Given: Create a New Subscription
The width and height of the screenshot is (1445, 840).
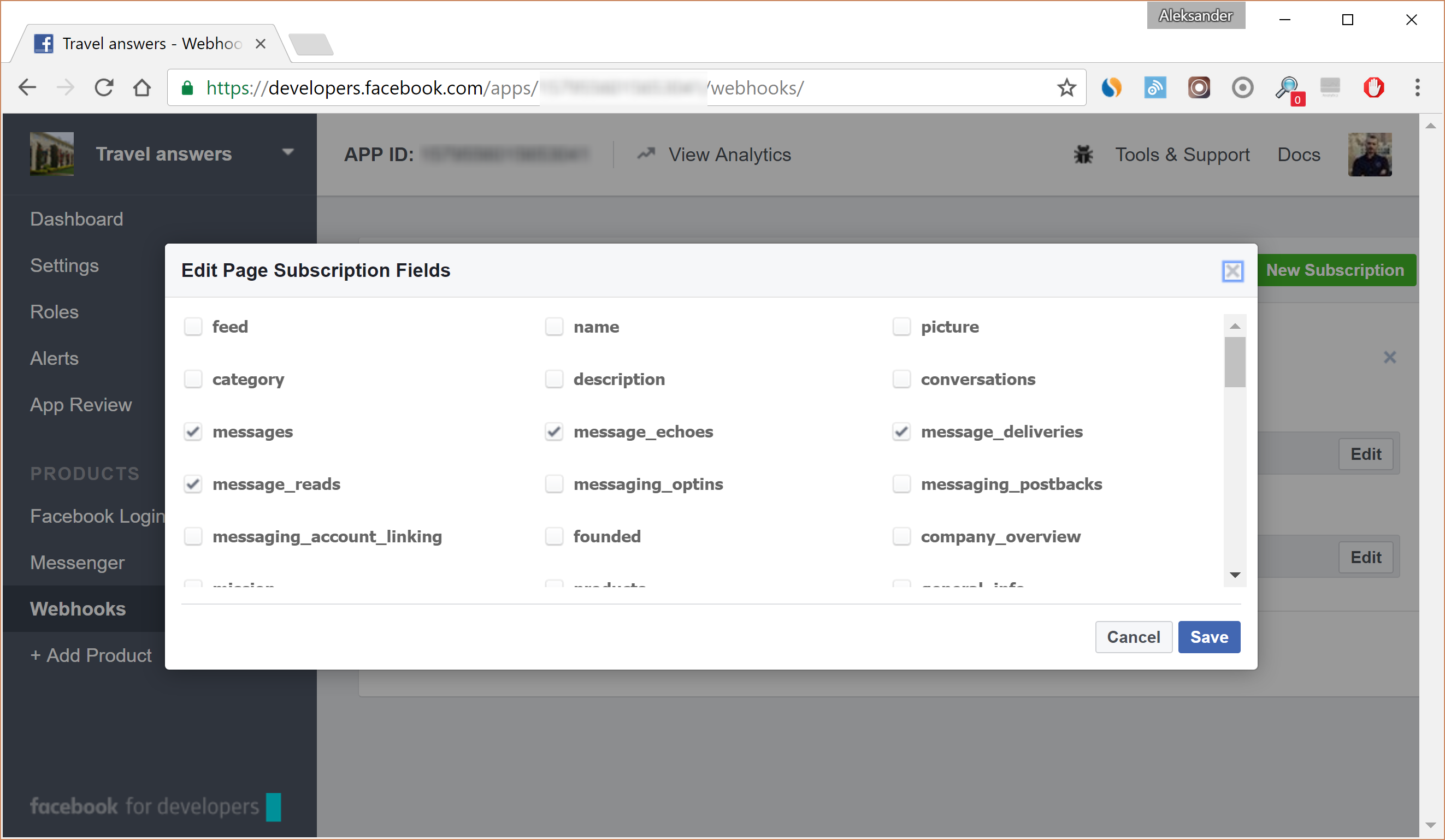Looking at the screenshot, I should coord(1337,269).
